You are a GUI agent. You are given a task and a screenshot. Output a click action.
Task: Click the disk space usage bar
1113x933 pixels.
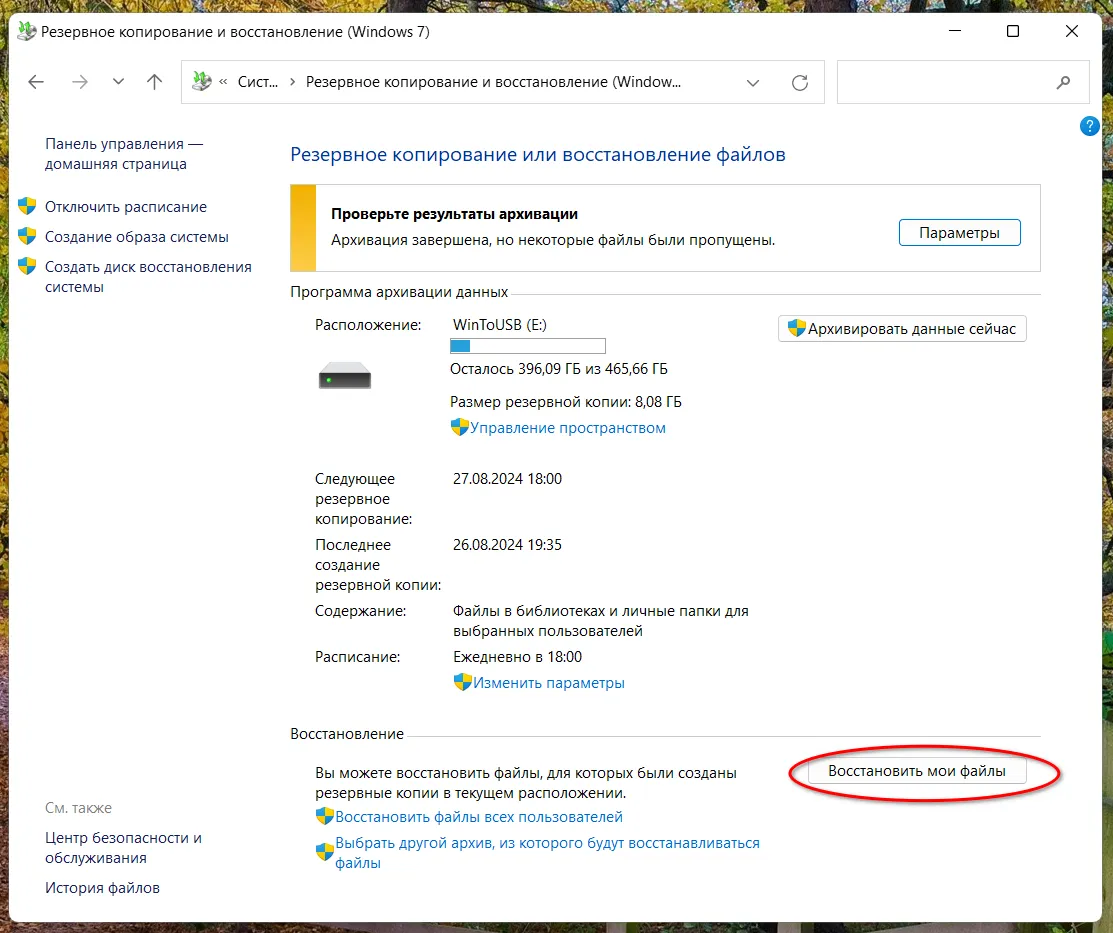pyautogui.click(x=527, y=346)
